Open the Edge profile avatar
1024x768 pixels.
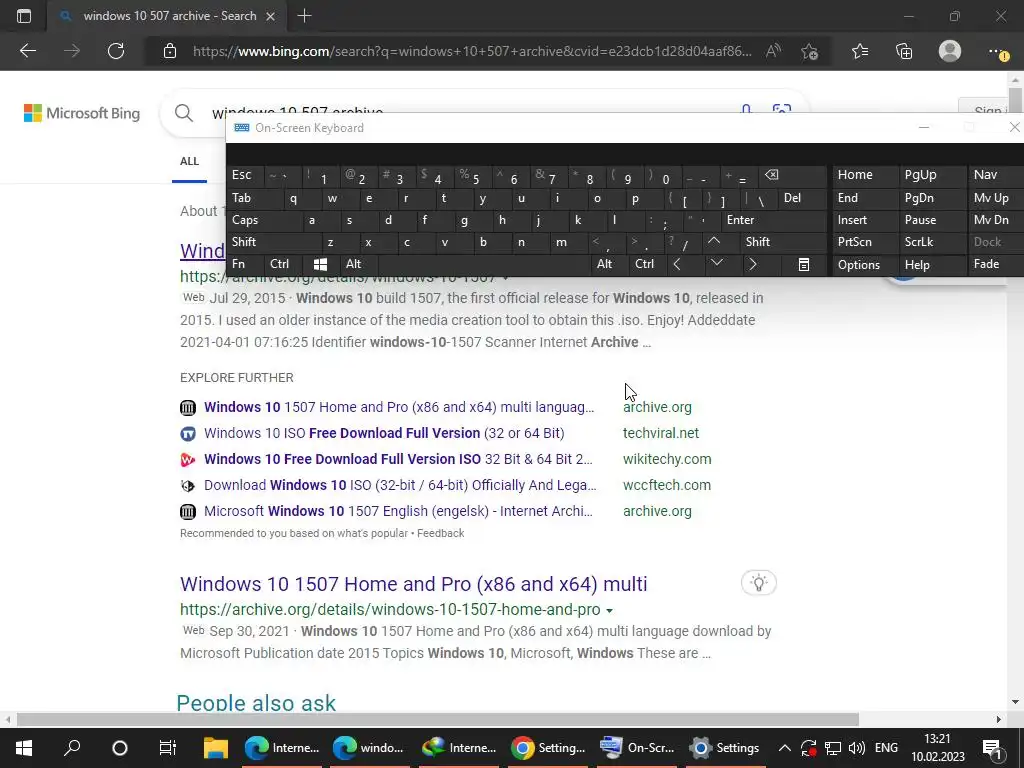950,51
